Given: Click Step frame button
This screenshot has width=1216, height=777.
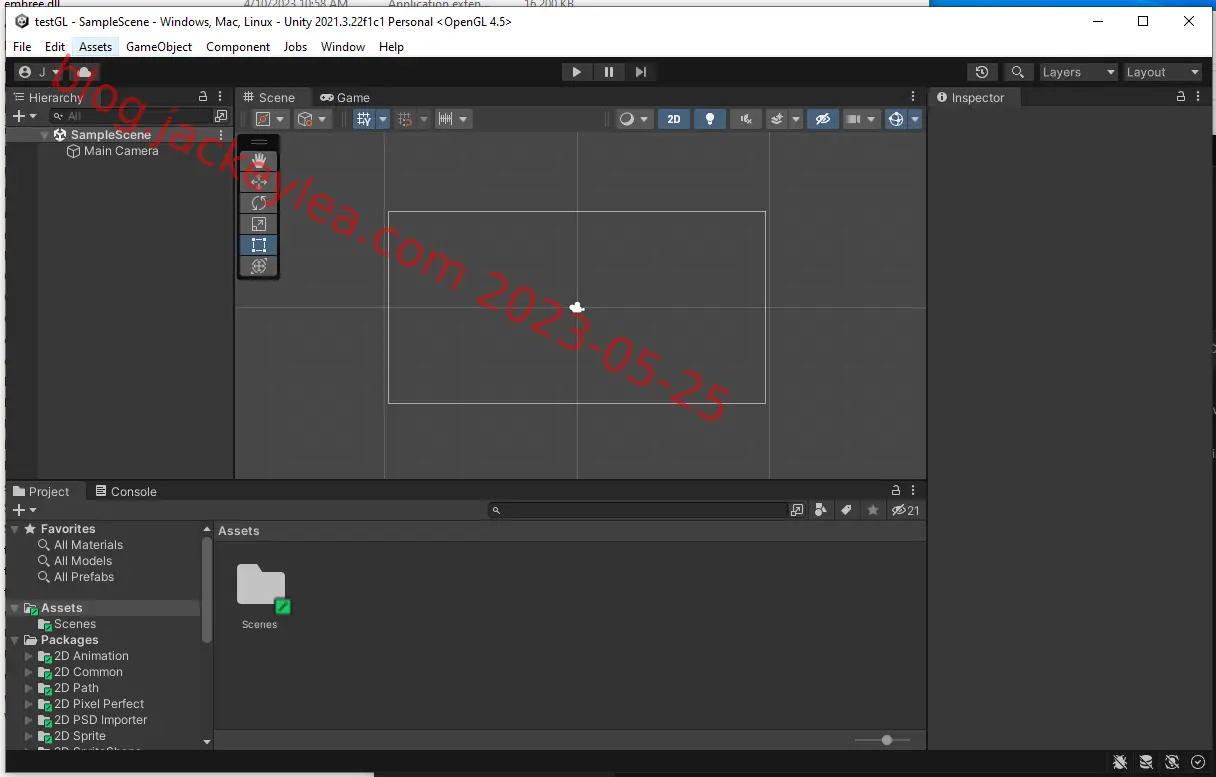Looking at the screenshot, I should coord(641,72).
